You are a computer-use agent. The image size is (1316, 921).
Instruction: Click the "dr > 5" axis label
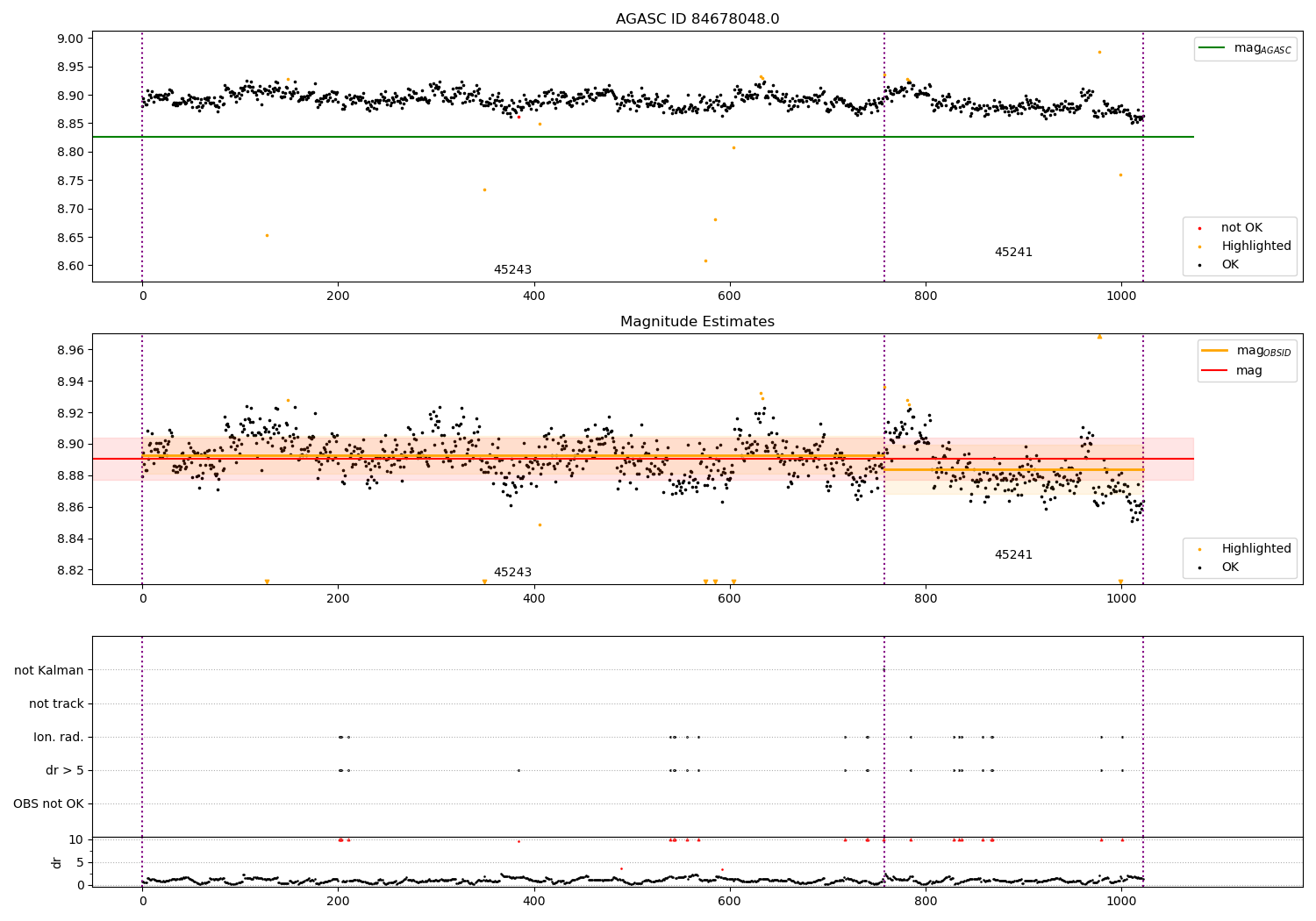[x=65, y=771]
